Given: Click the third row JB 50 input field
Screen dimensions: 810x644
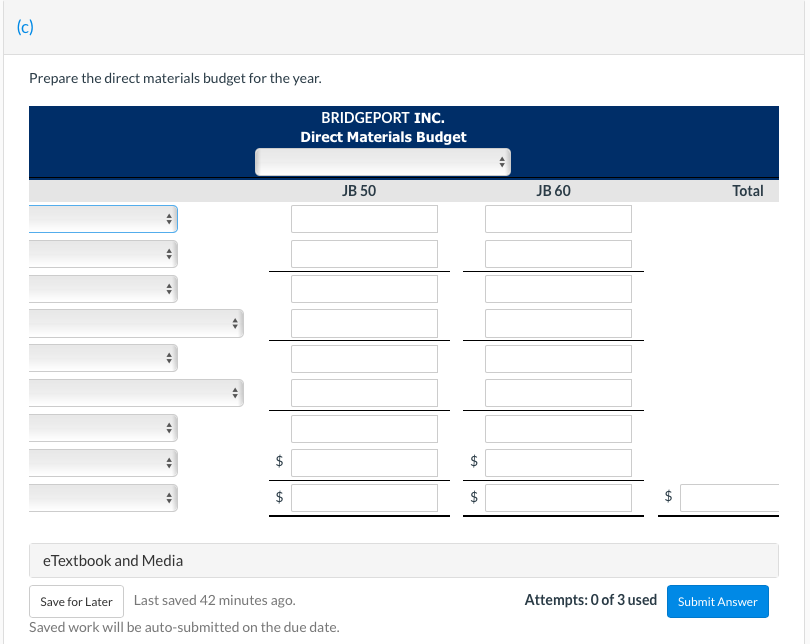Looking at the screenshot, I should coord(364,289).
